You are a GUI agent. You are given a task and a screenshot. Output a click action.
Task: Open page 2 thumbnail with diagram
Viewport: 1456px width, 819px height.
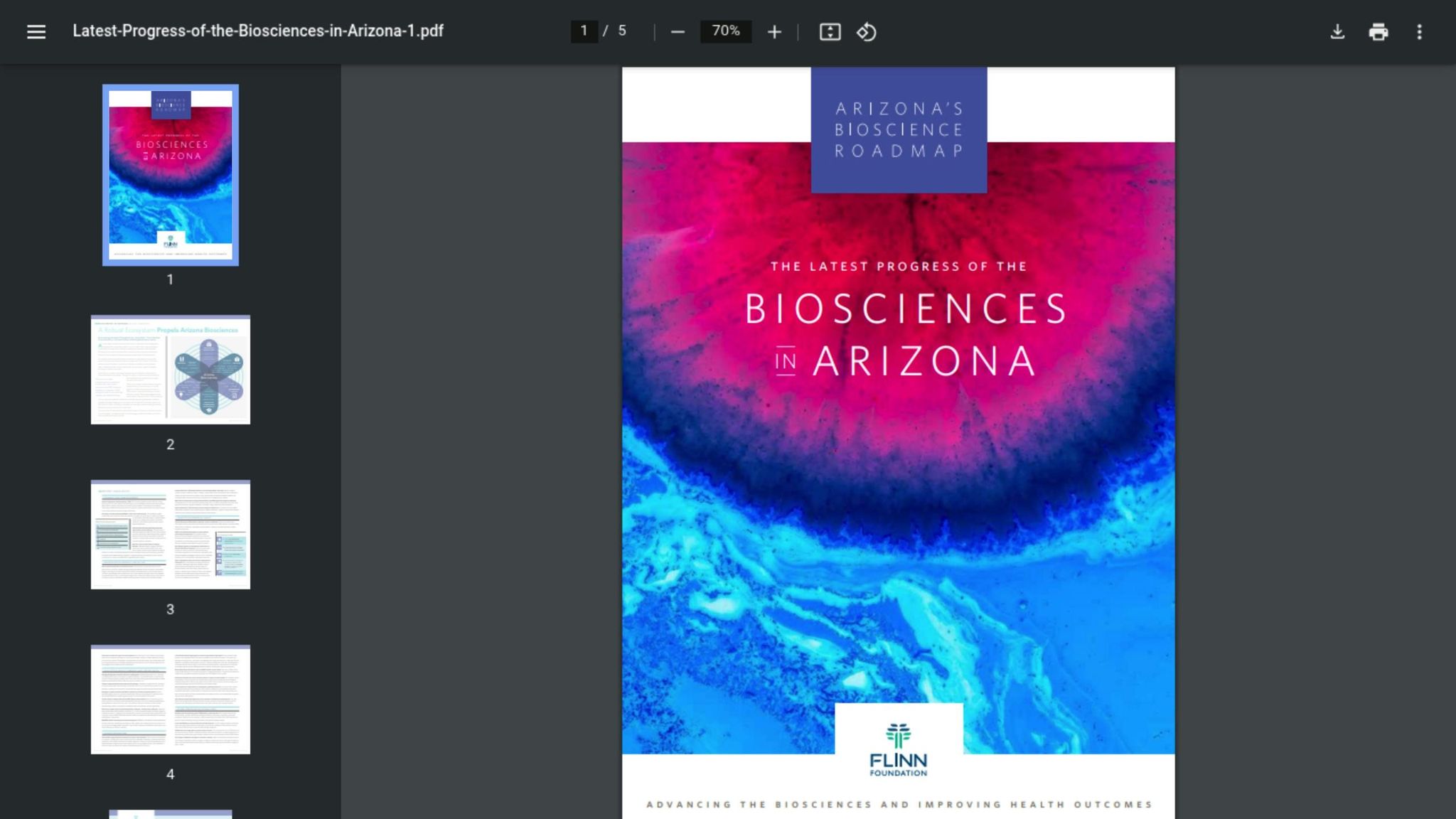(x=171, y=370)
